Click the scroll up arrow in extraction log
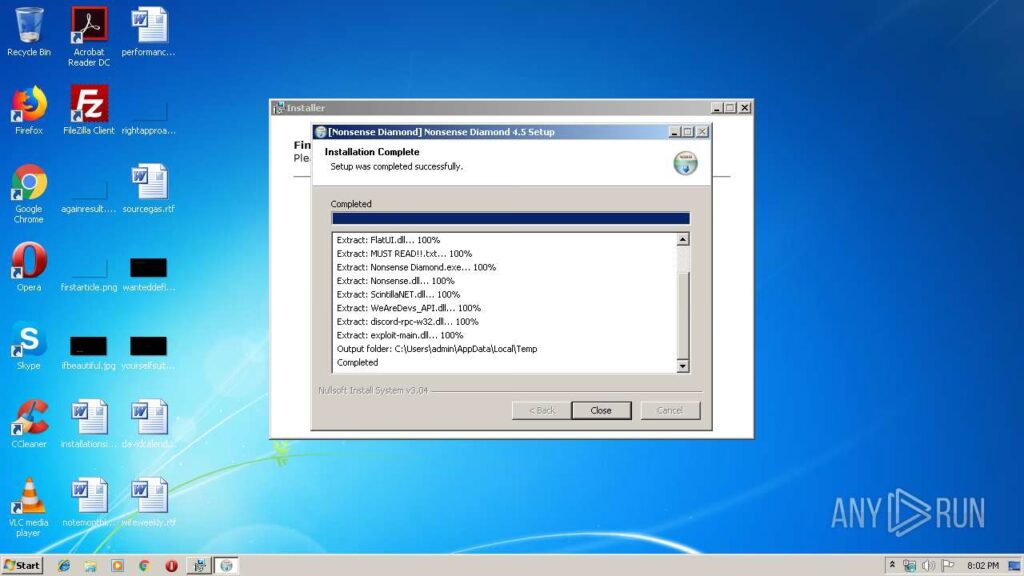 click(682, 240)
